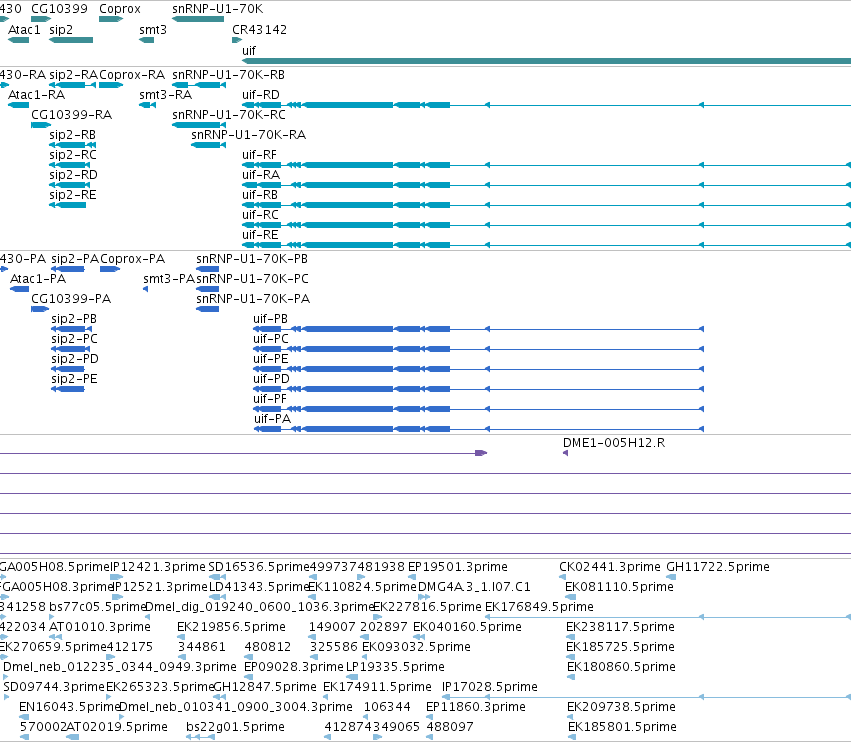Click the smt3-PA protein label
The height and width of the screenshot is (742, 851).
[x=169, y=278]
